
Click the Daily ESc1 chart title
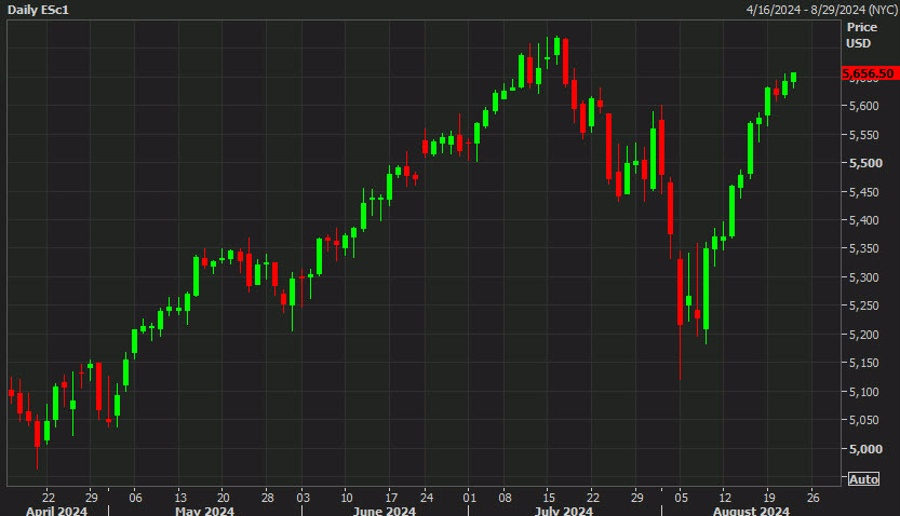tap(38, 10)
